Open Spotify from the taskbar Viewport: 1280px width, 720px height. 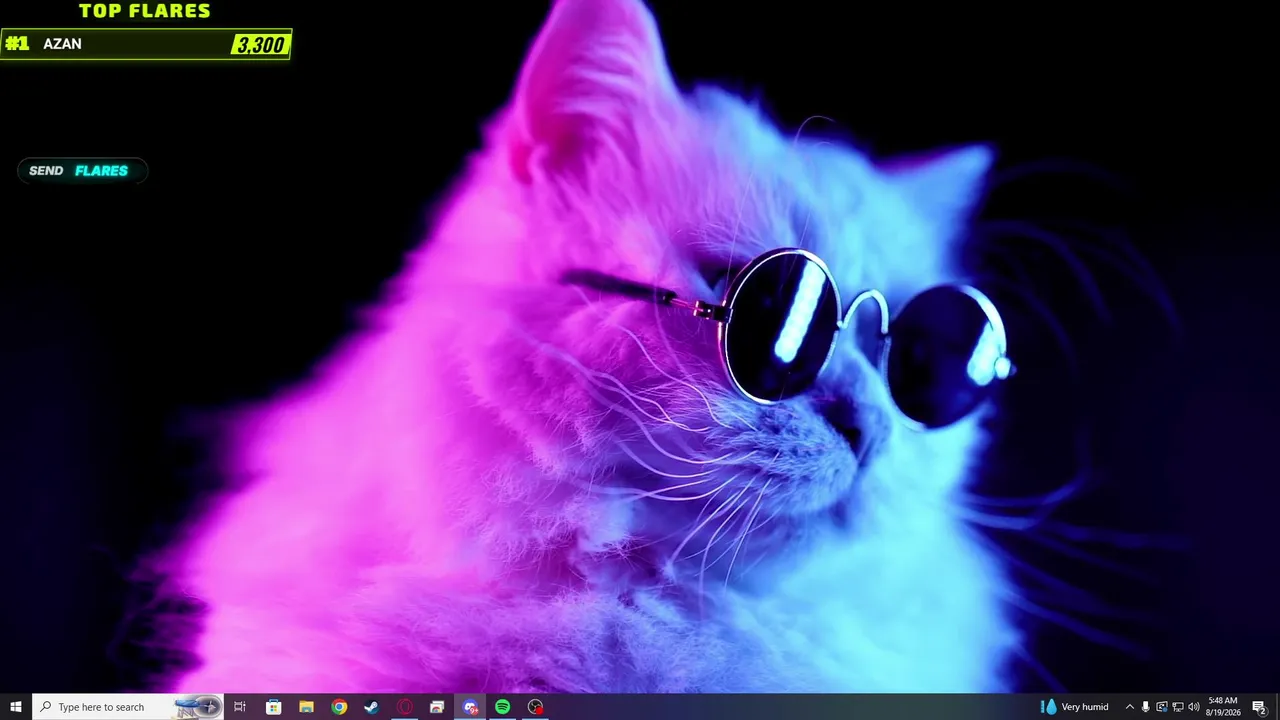503,707
